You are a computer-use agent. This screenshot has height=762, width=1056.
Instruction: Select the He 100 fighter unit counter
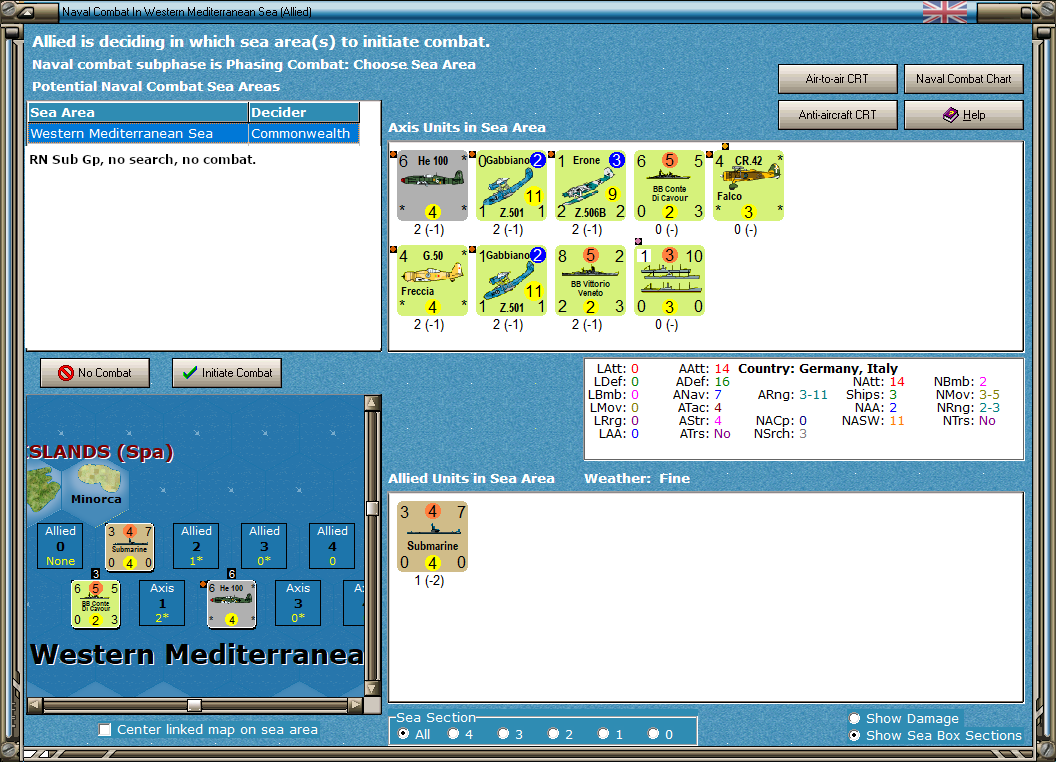[x=432, y=185]
